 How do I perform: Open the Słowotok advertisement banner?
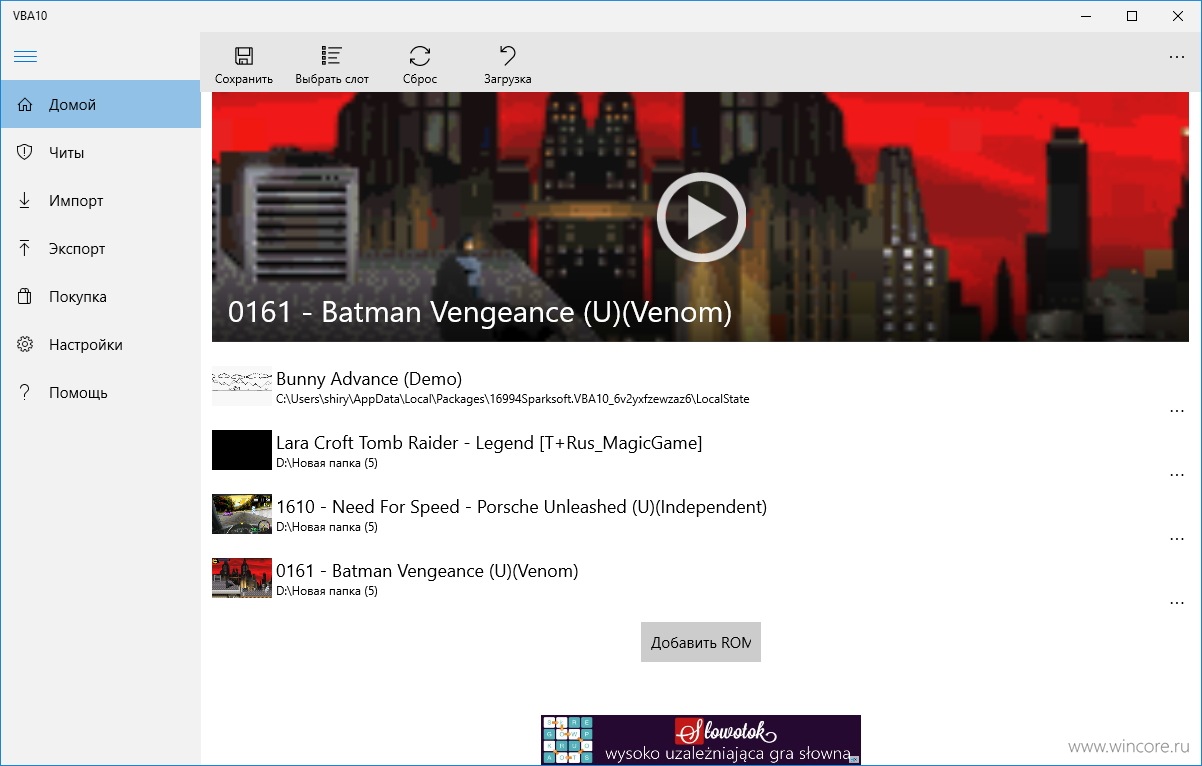(x=701, y=740)
